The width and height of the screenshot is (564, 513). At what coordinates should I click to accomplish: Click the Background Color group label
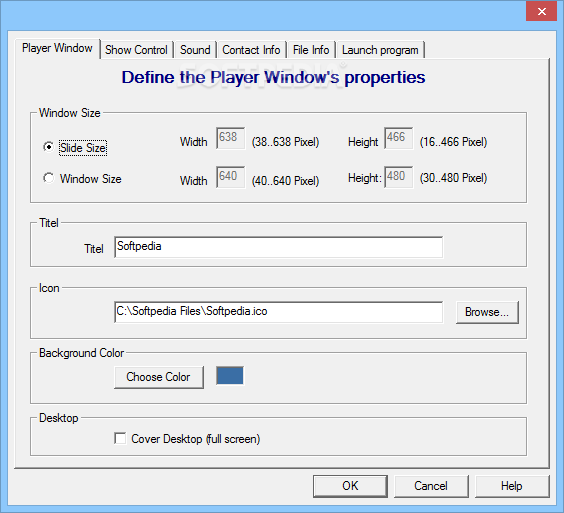tap(81, 353)
